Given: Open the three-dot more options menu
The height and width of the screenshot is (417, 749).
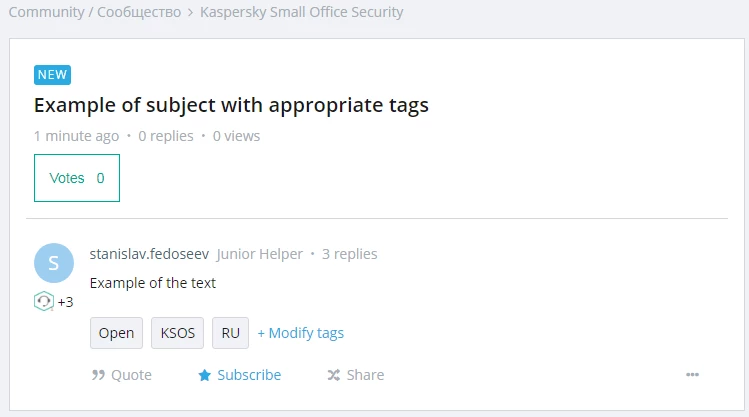Looking at the screenshot, I should [692, 374].
